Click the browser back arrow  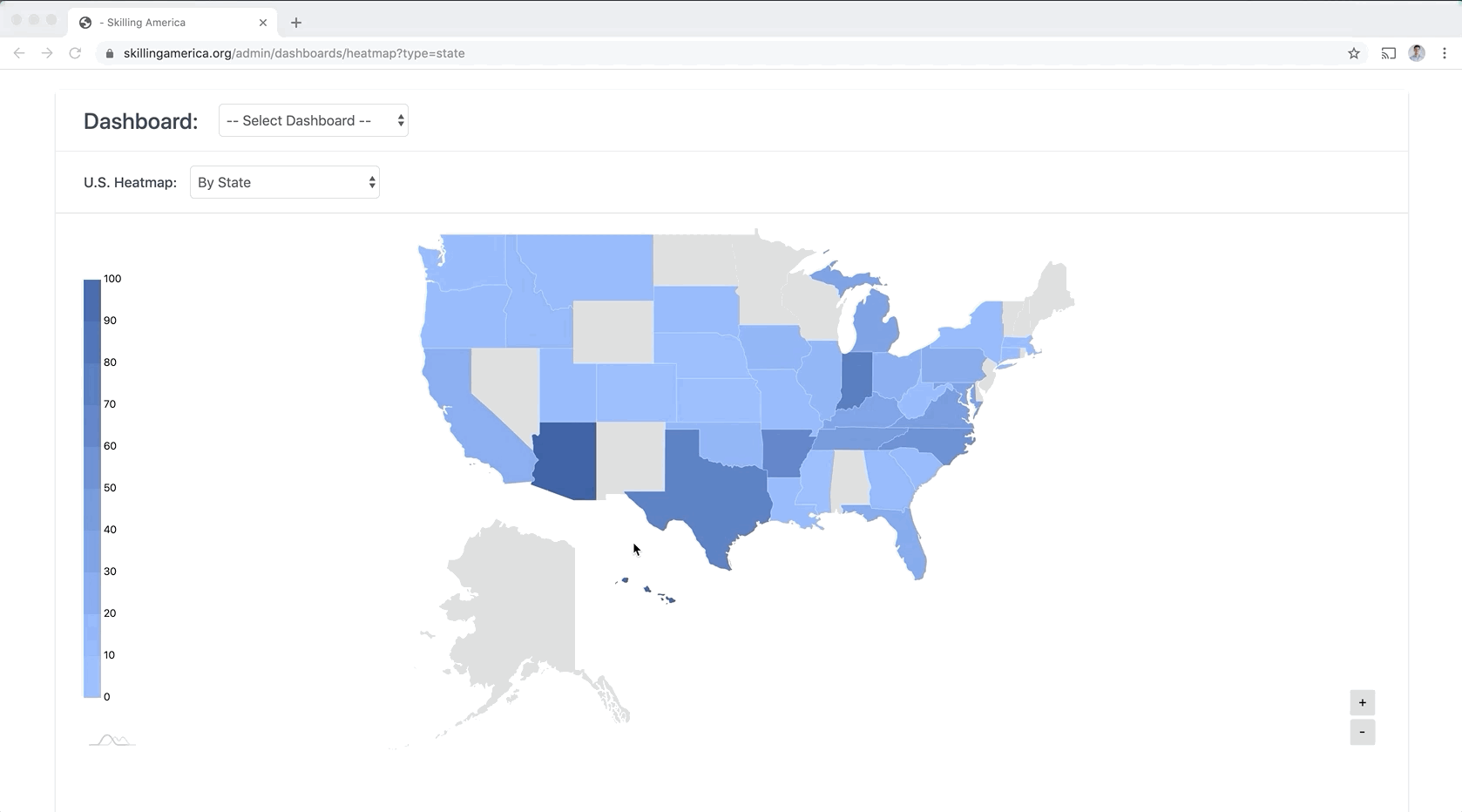[19, 53]
